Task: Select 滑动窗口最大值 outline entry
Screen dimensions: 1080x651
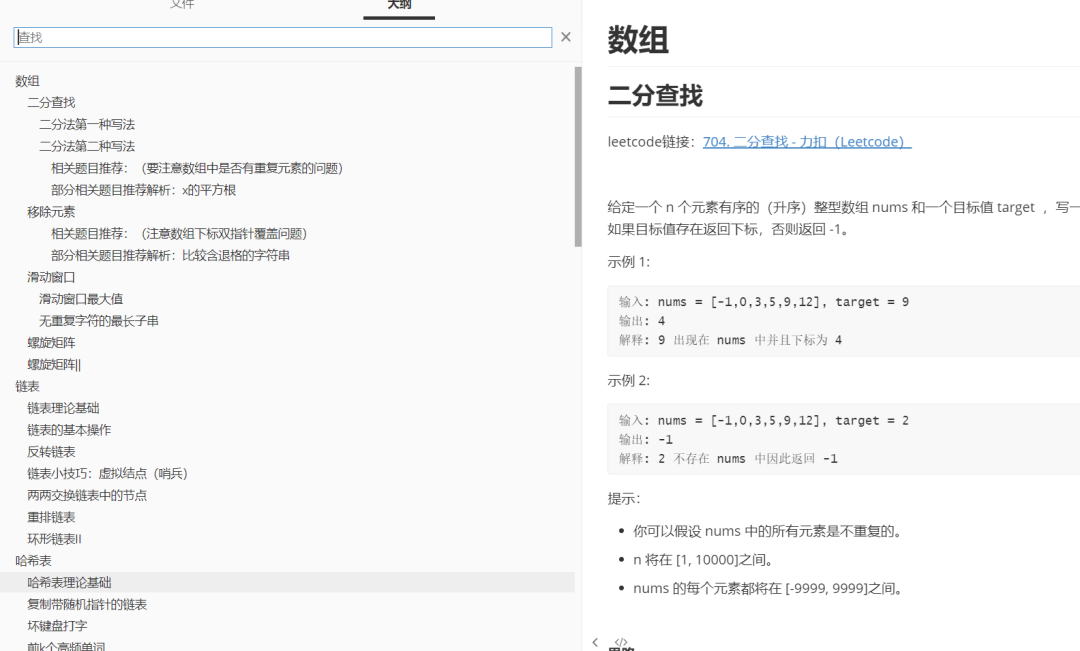Action: point(81,299)
